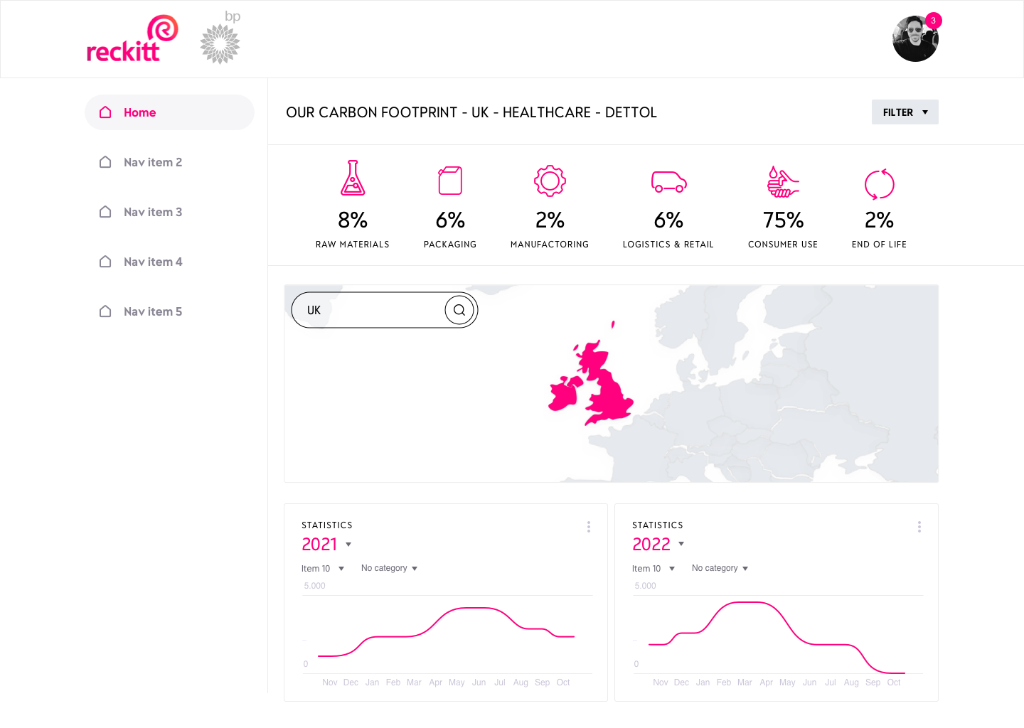Select the Raw Materials flask icon
This screenshot has height=728, width=1024.
coord(353,178)
